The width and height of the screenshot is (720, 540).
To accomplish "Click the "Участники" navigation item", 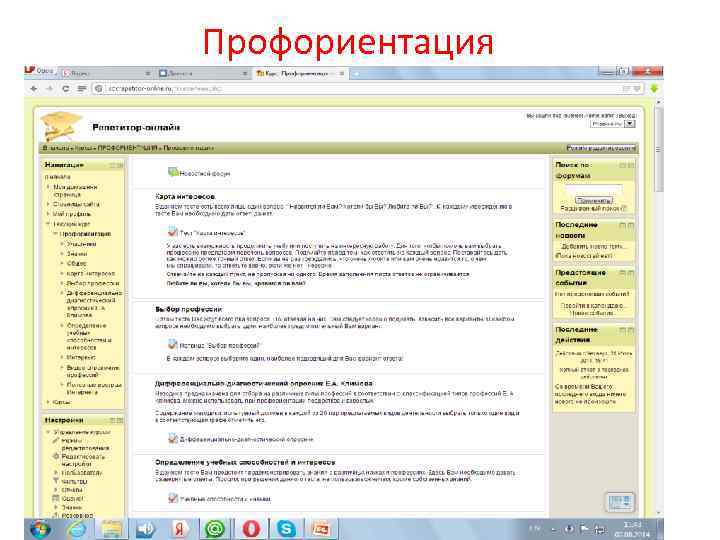I will tap(81, 244).
